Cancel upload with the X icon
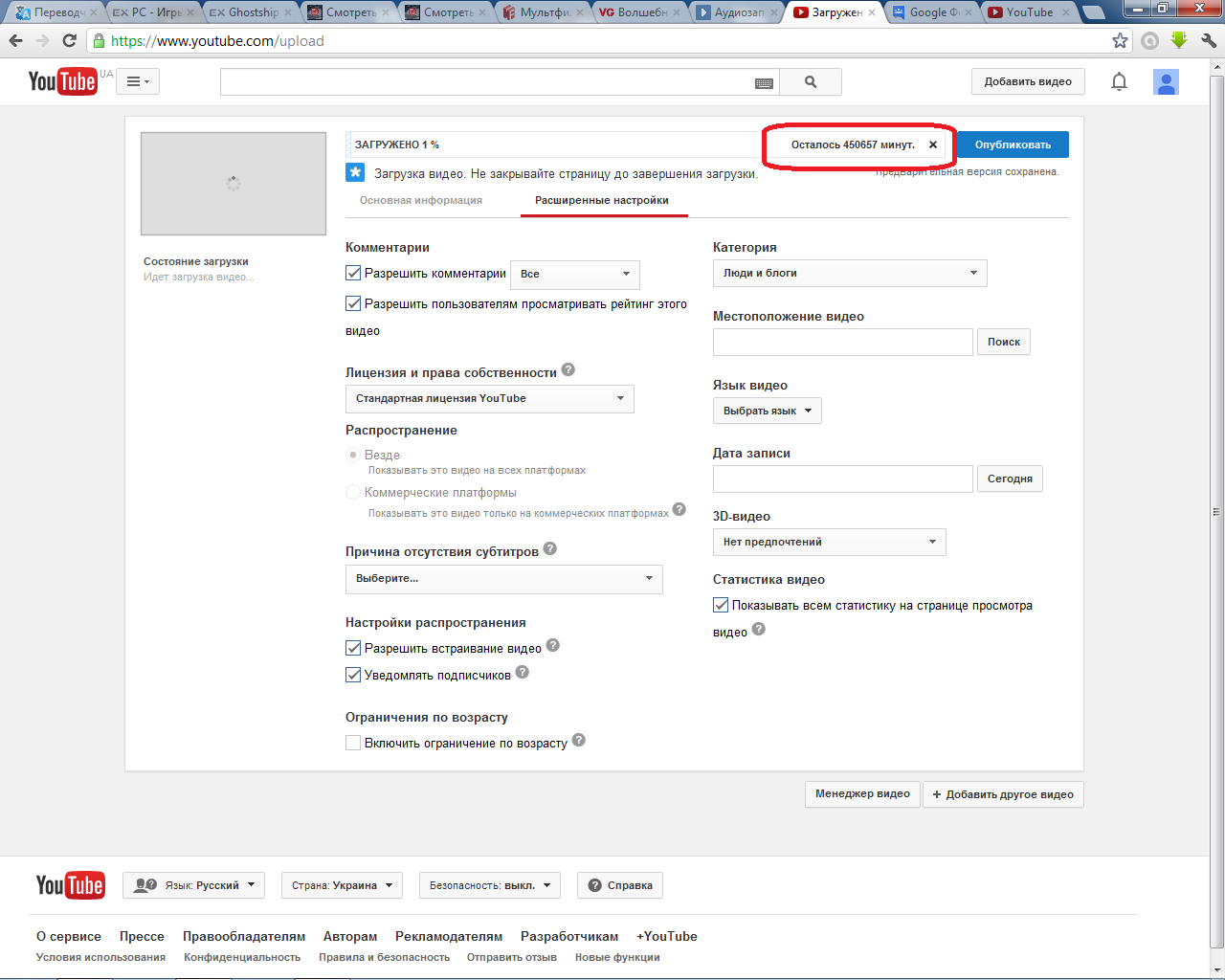This screenshot has width=1225, height=980. [933, 145]
